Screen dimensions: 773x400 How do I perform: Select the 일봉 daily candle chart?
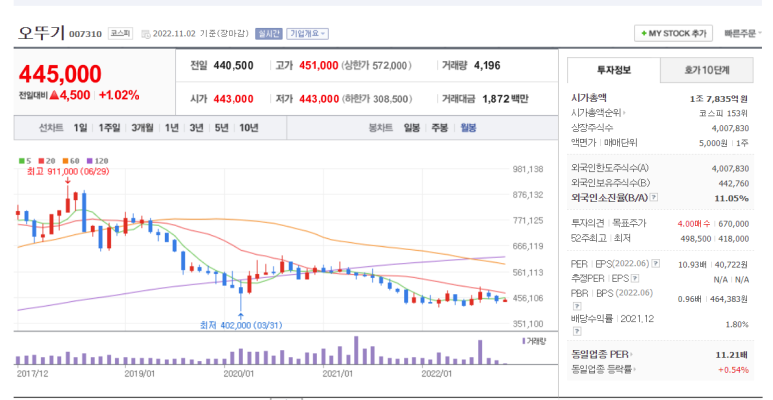[412, 128]
